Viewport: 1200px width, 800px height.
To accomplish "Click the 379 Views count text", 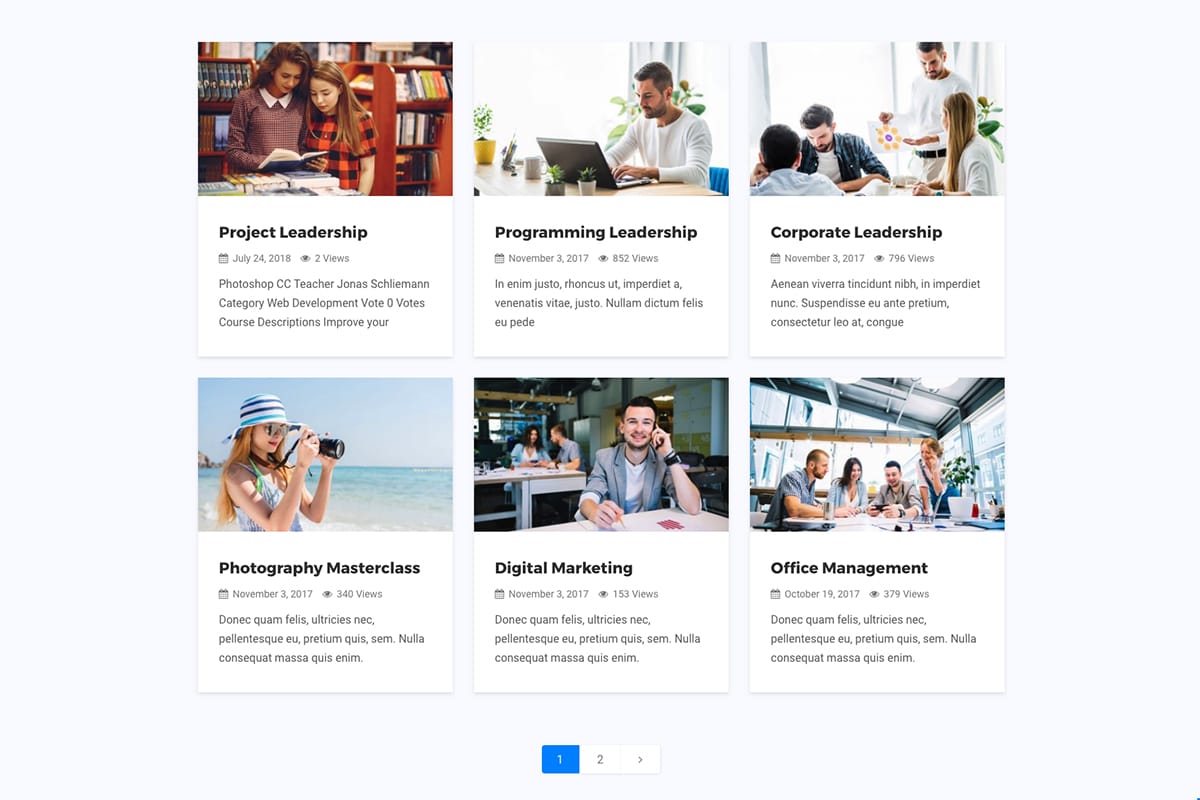I will pyautogui.click(x=906, y=594).
